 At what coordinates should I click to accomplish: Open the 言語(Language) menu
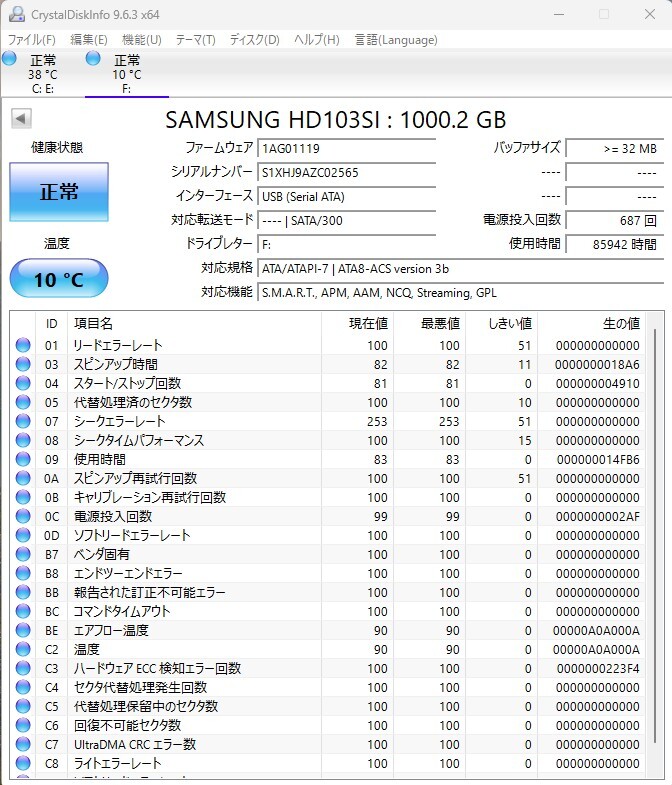(x=396, y=40)
